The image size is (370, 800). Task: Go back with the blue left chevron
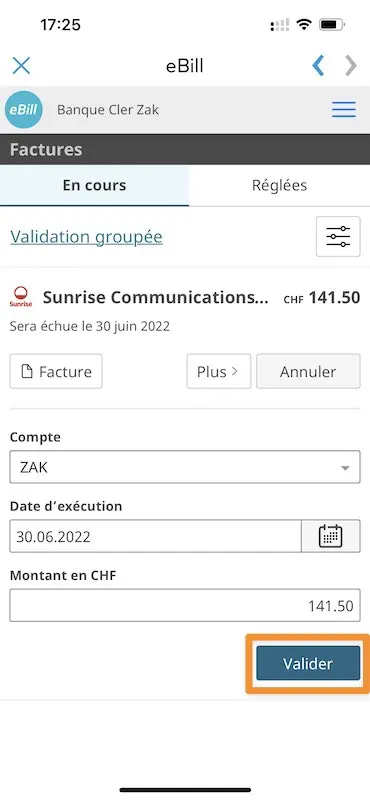click(318, 66)
